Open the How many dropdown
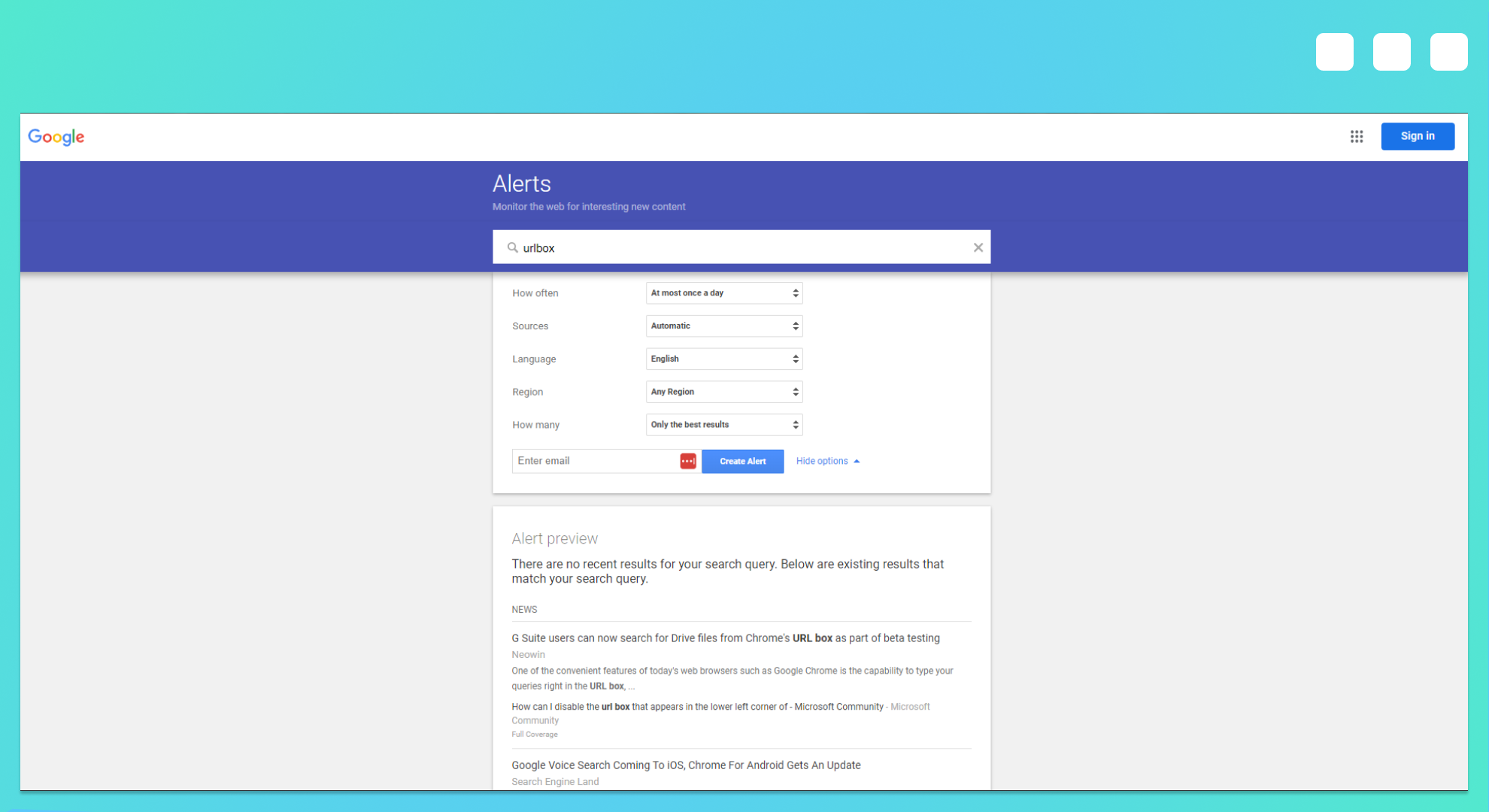 [x=723, y=425]
